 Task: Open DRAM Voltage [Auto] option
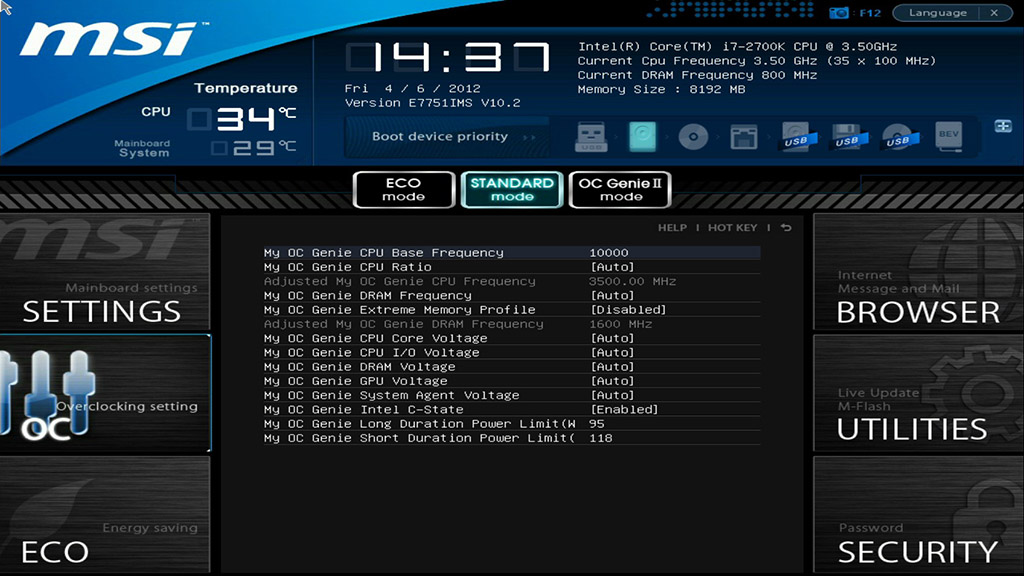[613, 367]
